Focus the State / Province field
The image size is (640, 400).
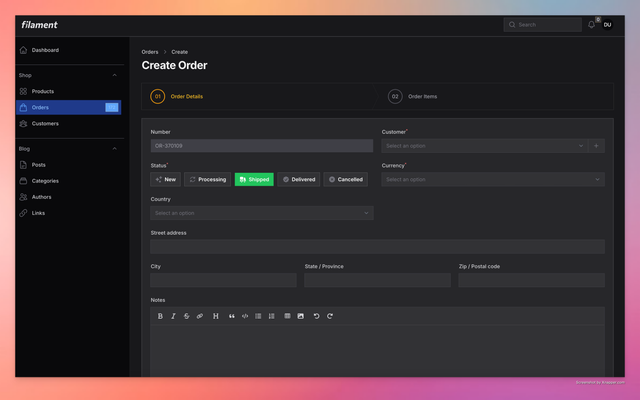click(x=378, y=280)
